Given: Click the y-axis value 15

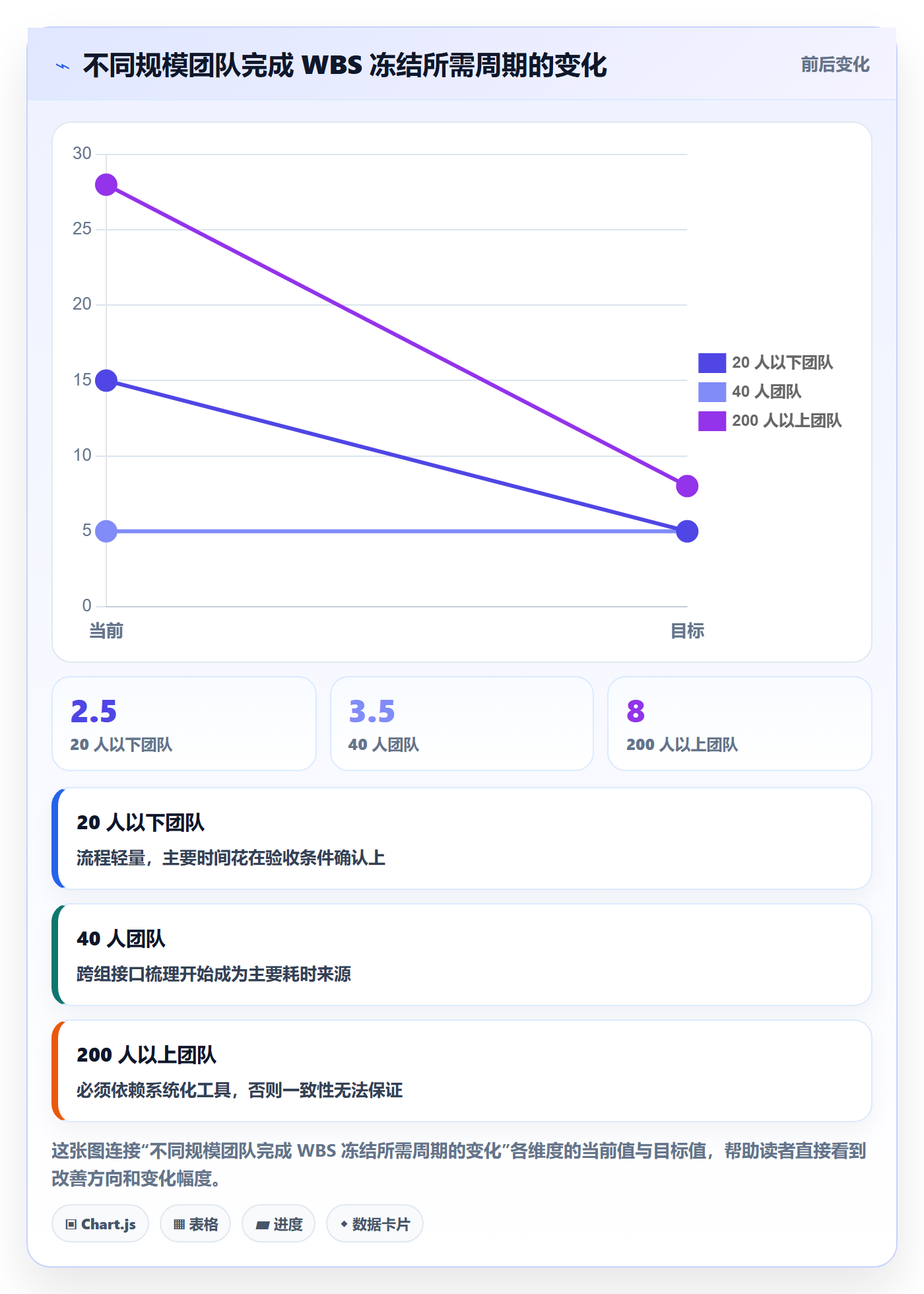Looking at the screenshot, I should pos(82,380).
